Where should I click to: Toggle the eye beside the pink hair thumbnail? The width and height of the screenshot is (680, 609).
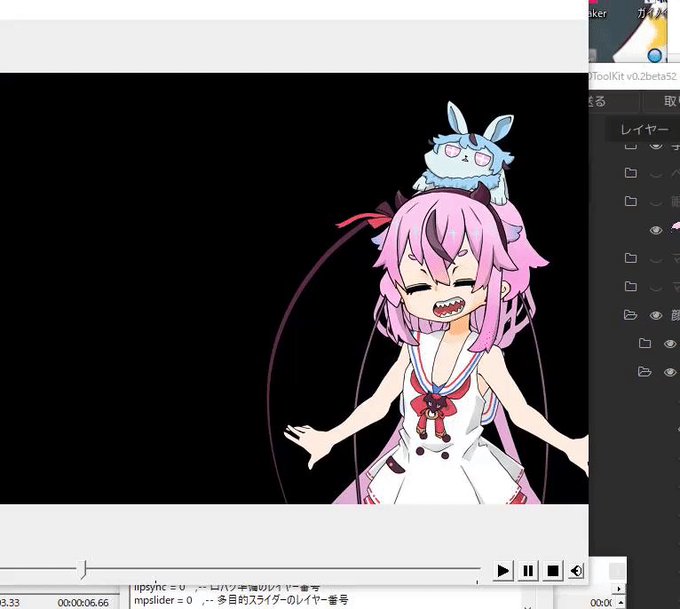tap(656, 230)
